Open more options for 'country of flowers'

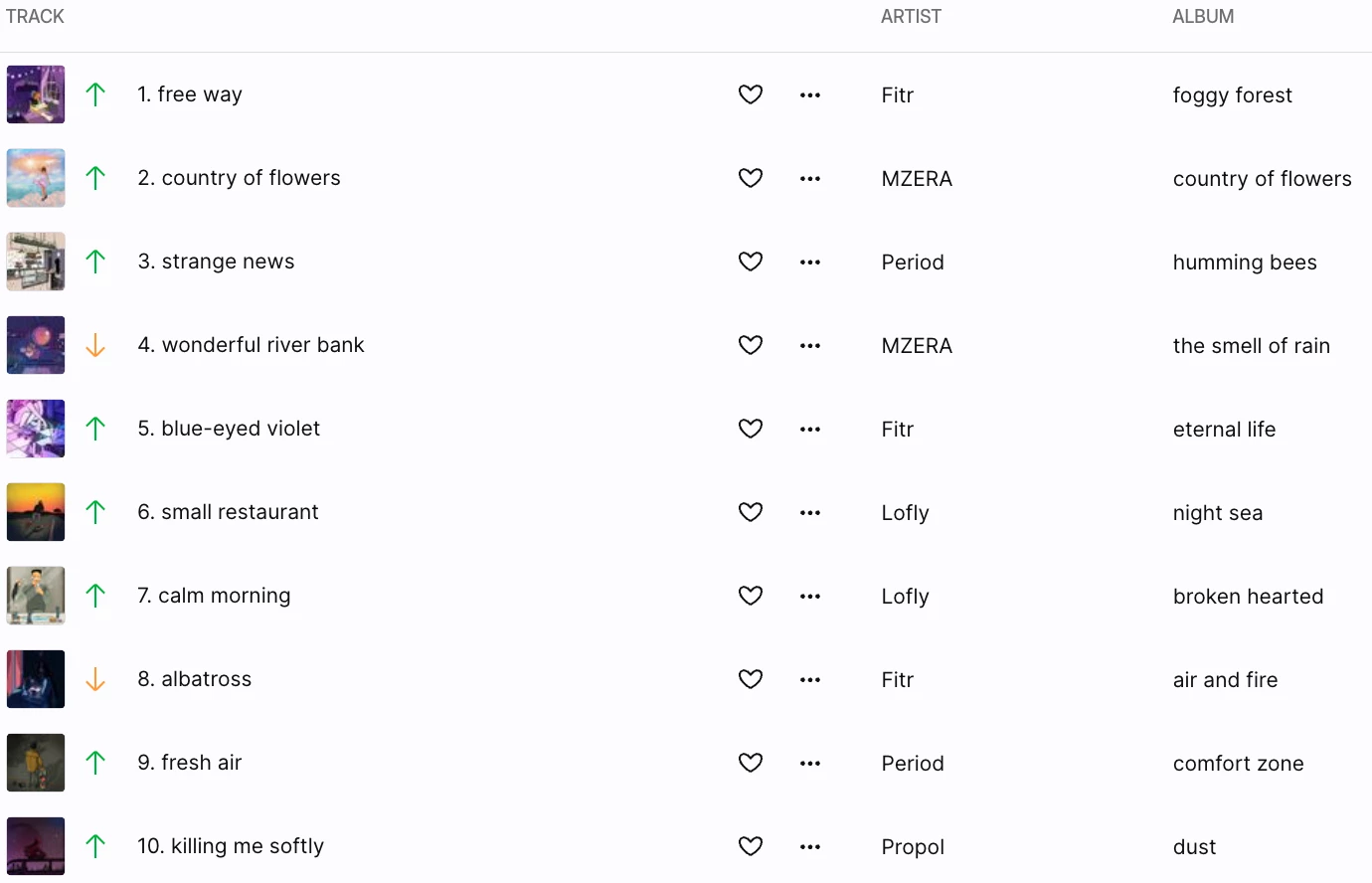point(810,179)
